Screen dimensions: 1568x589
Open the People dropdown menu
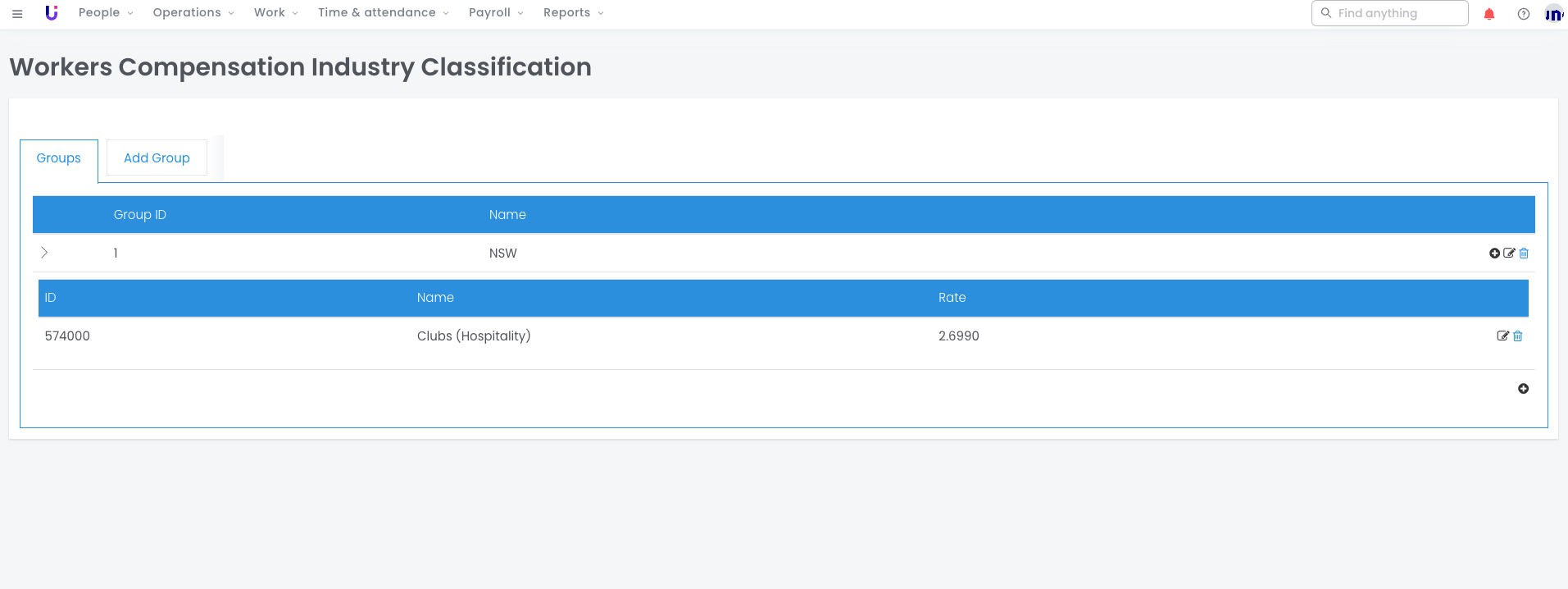point(106,13)
